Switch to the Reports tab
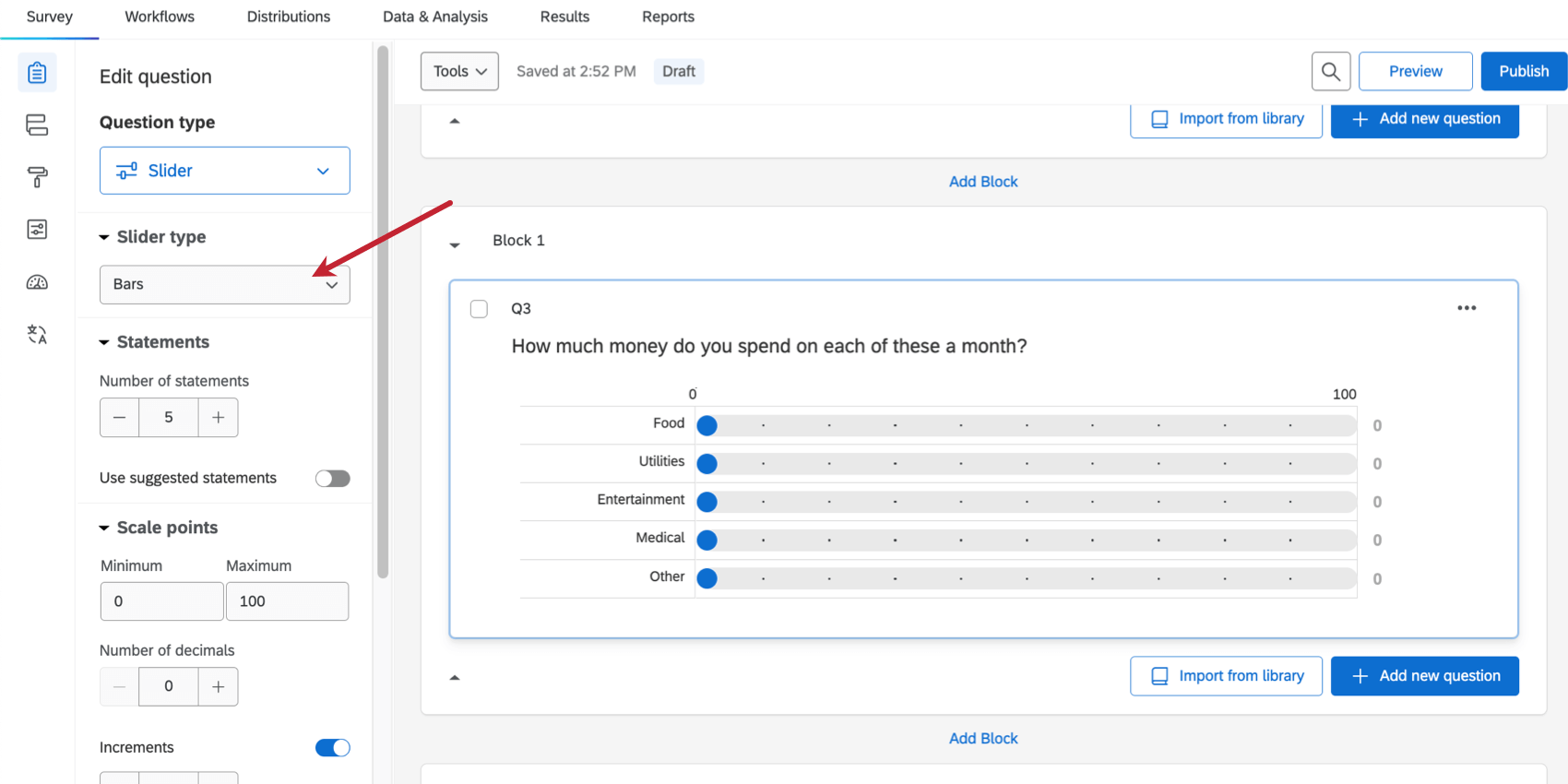1568x784 pixels. (x=669, y=17)
